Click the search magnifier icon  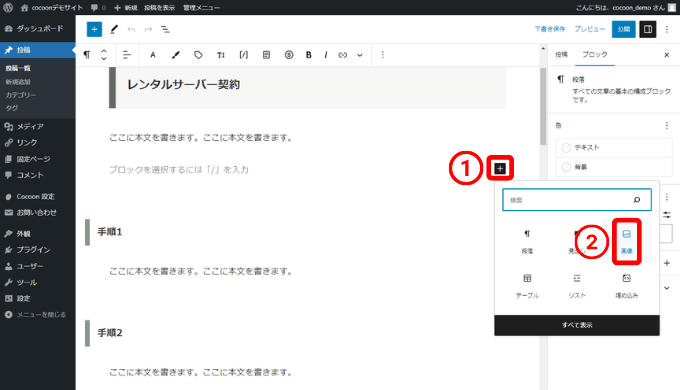637,200
